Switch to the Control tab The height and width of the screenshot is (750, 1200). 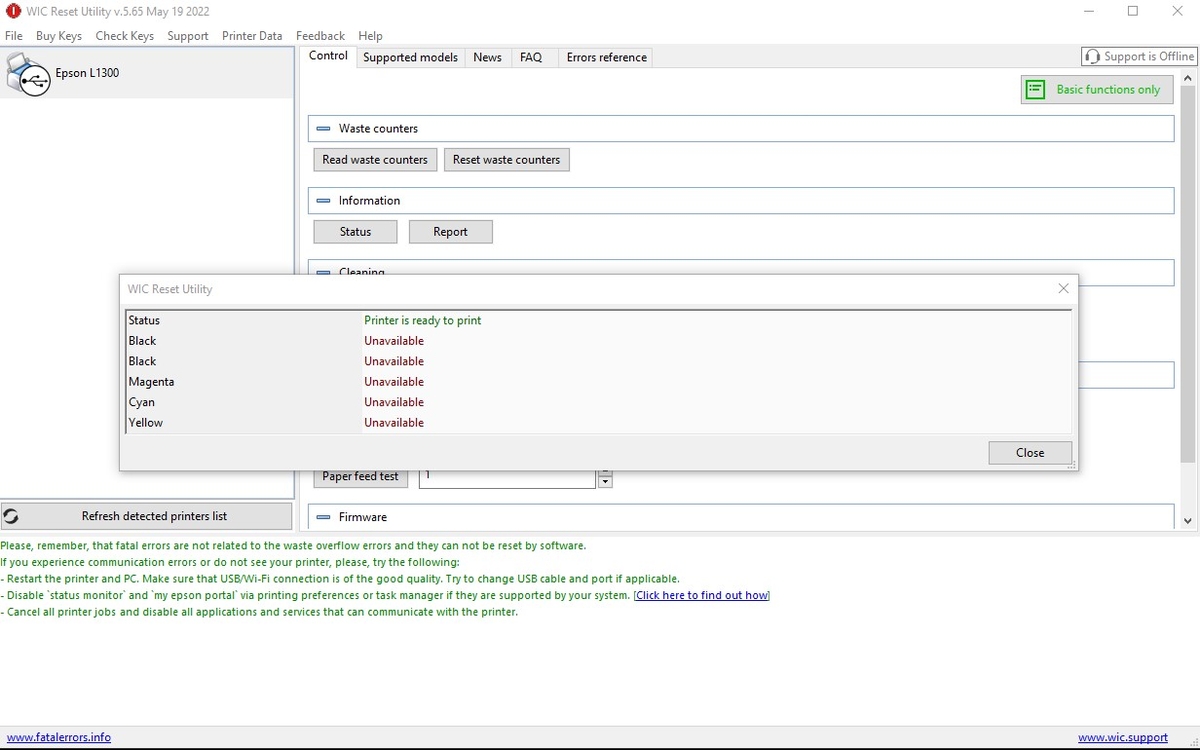tap(328, 56)
